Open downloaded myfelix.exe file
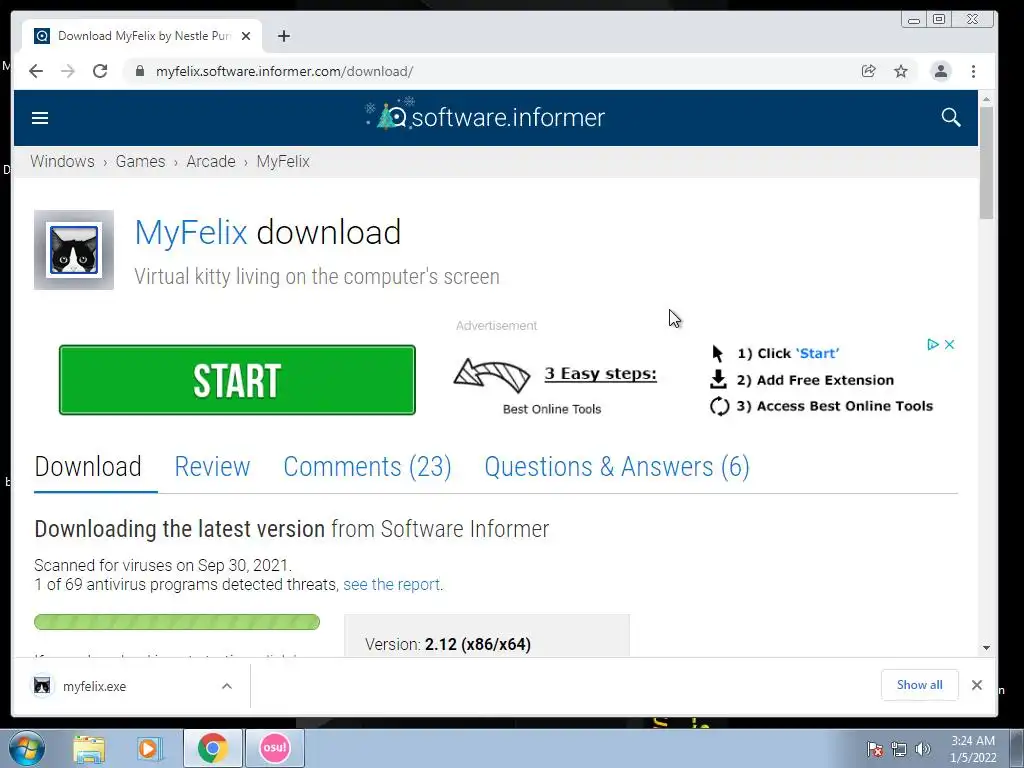The height and width of the screenshot is (768, 1024). (95, 686)
